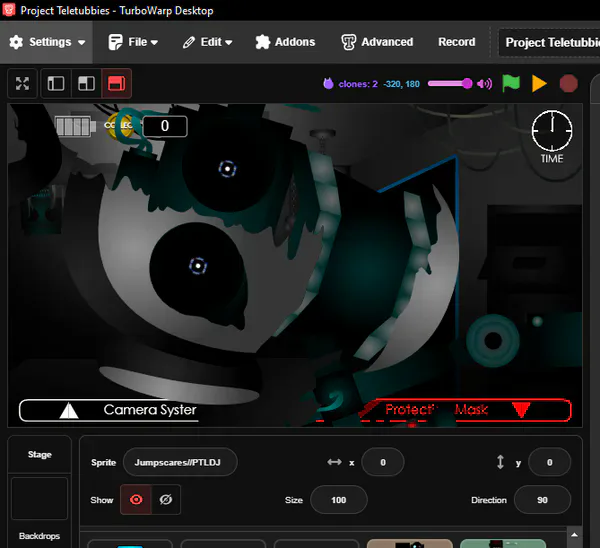
Task: Edit the sprite x position field
Action: coord(383,462)
